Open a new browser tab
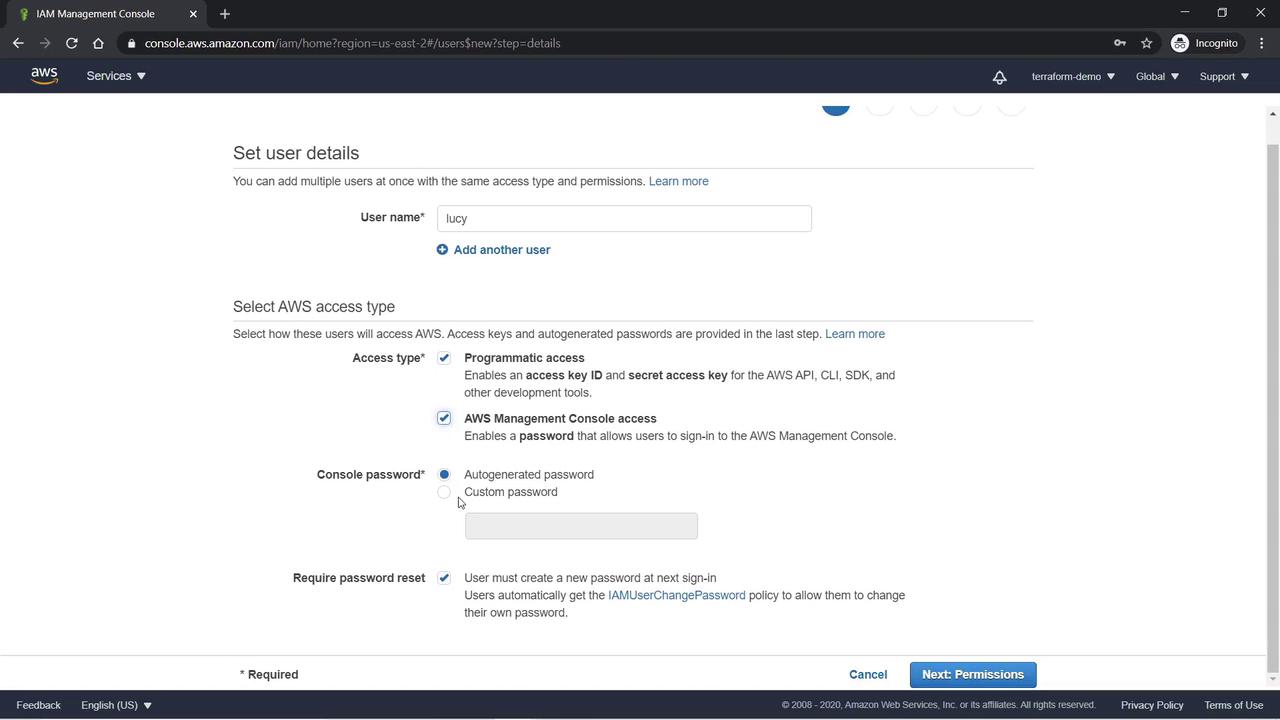 225,14
